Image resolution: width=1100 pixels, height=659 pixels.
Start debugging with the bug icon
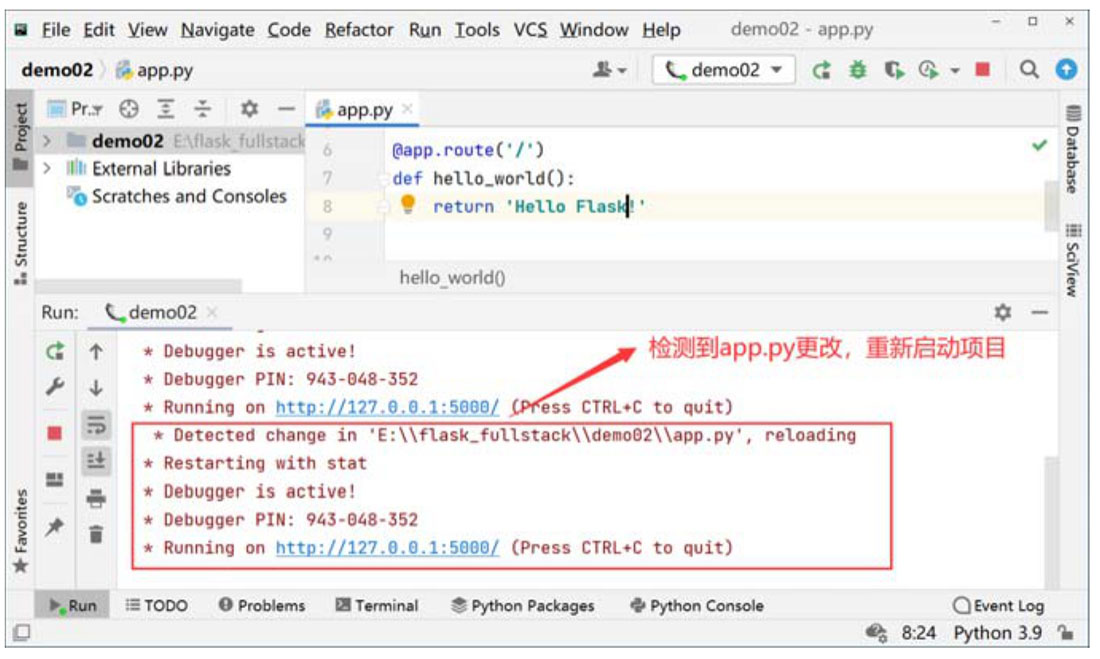coord(857,70)
